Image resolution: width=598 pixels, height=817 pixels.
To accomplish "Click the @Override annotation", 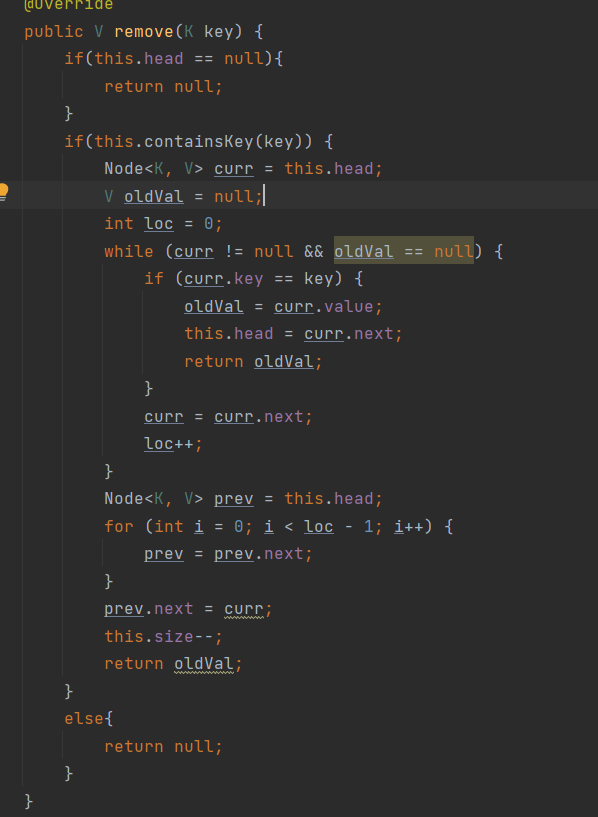I will (68, 5).
